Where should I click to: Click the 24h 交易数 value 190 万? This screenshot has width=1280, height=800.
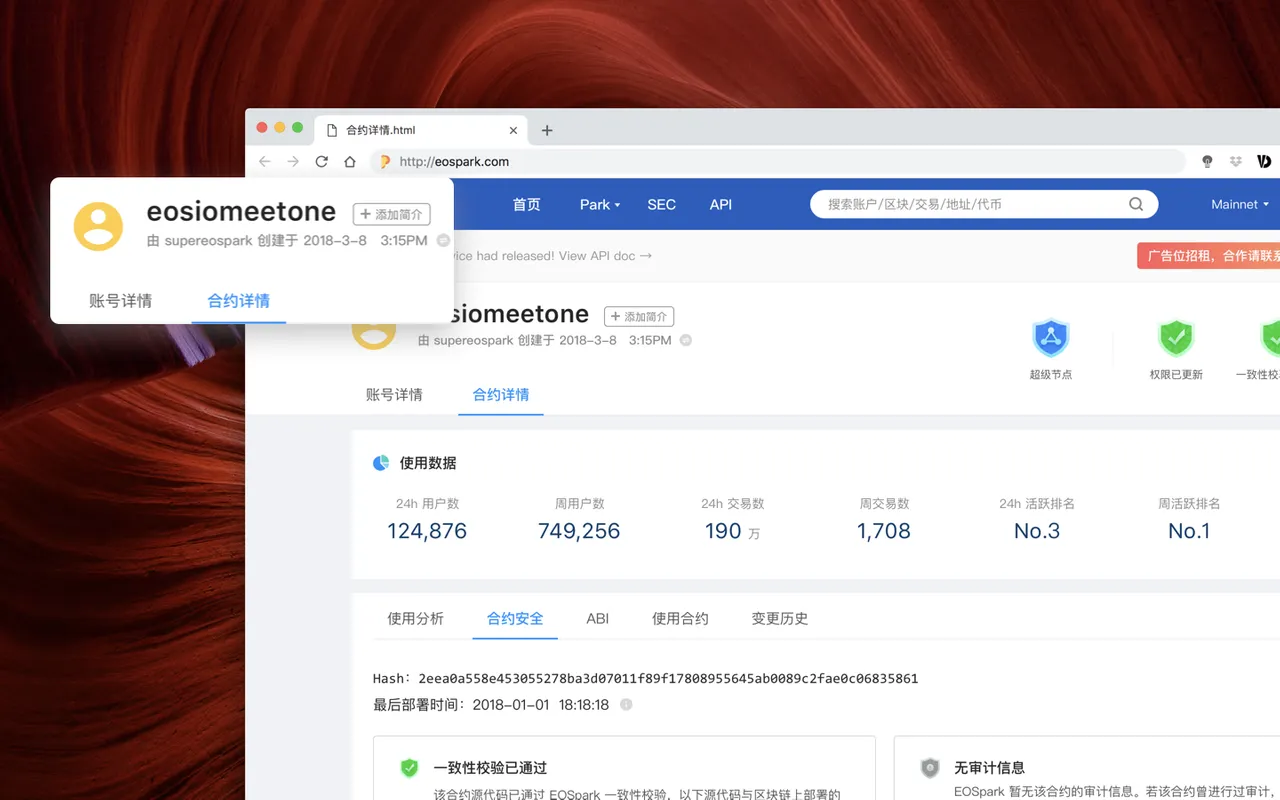click(x=732, y=532)
